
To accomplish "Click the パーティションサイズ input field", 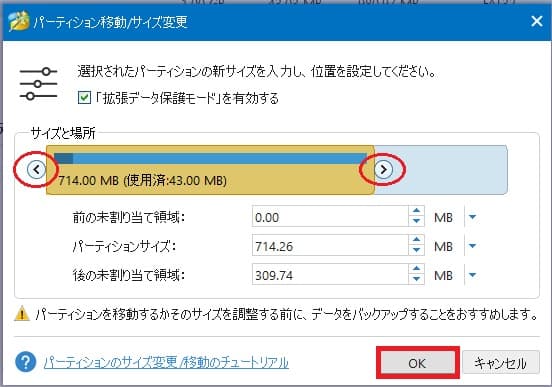I will 330,246.
